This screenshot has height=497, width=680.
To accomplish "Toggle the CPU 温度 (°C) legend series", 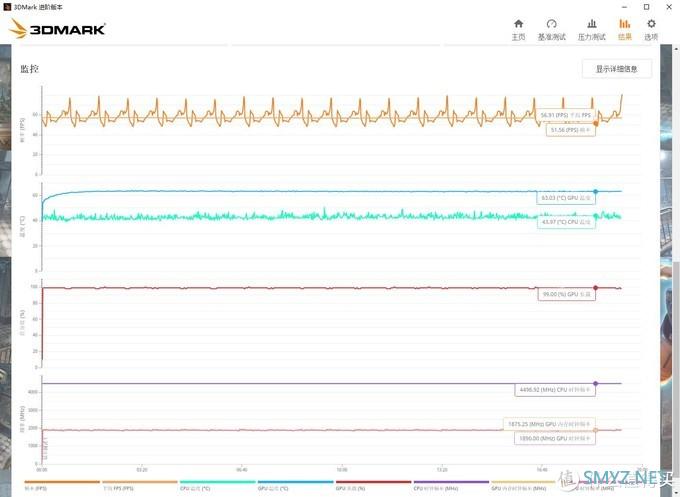I will [218, 485].
